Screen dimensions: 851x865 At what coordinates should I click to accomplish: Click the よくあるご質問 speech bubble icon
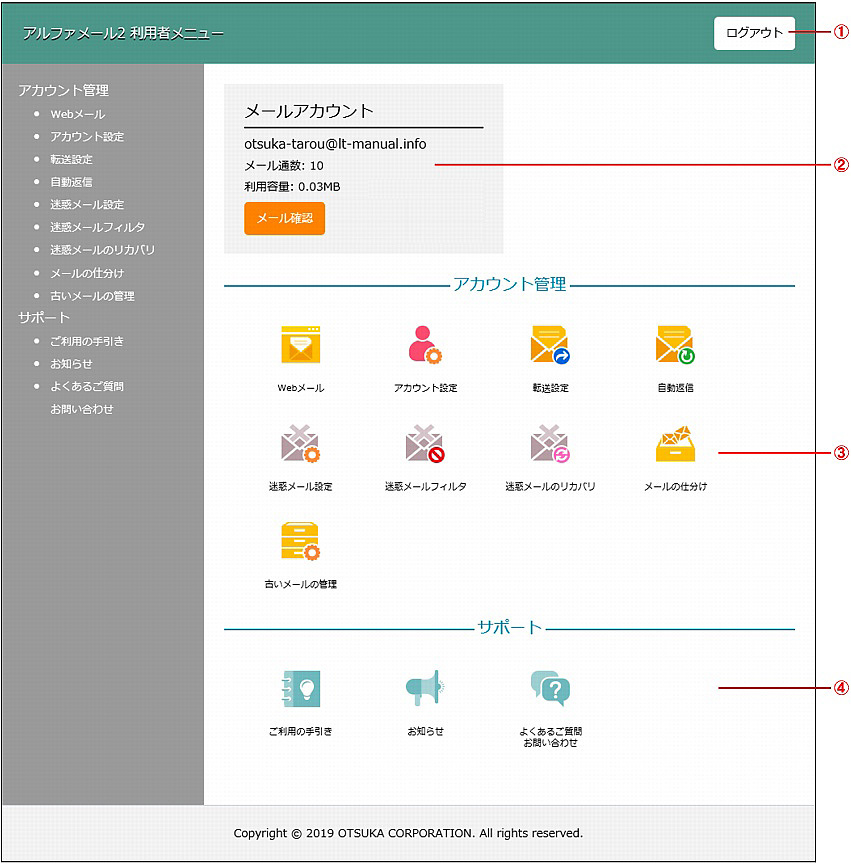(550, 688)
